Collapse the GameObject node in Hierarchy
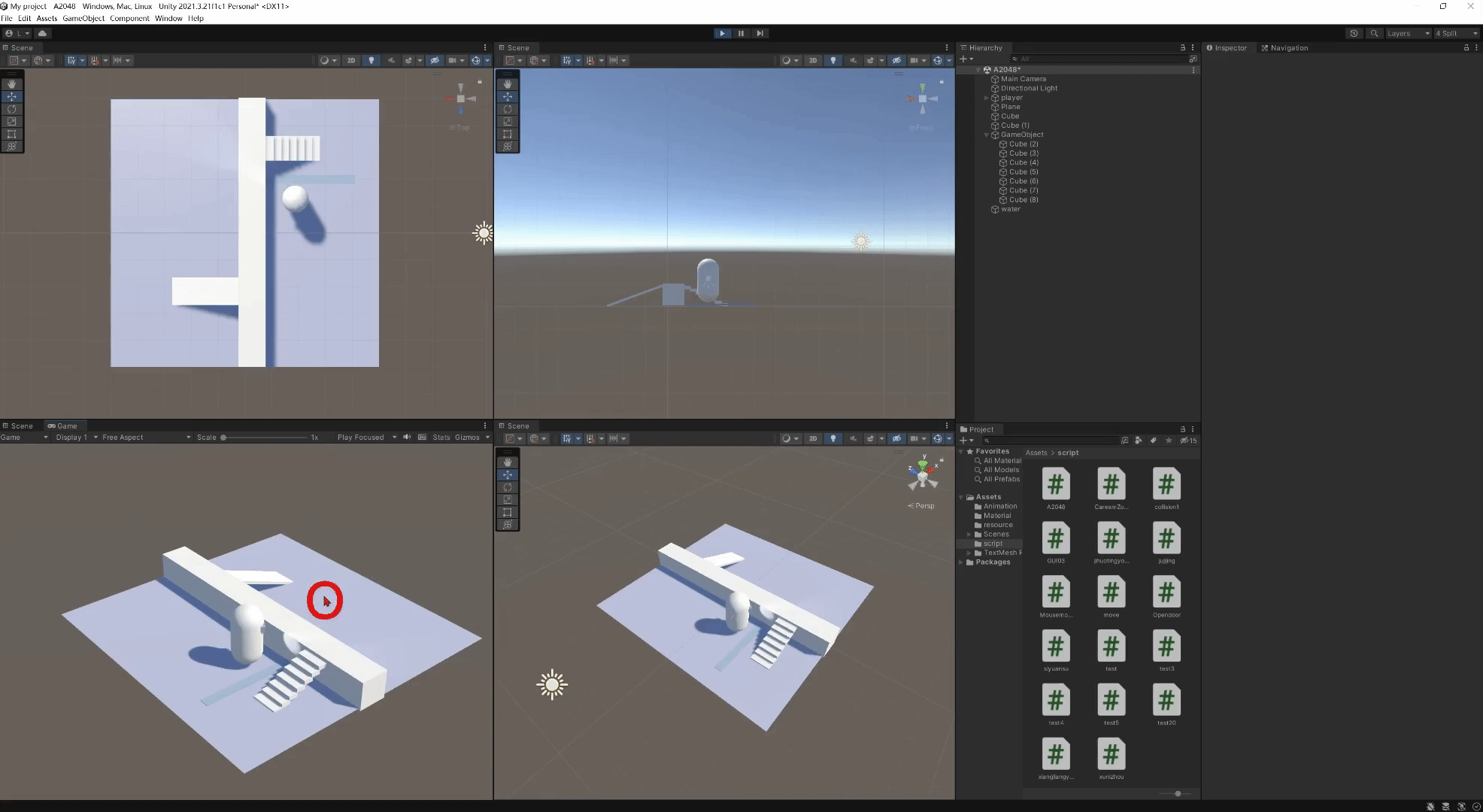The image size is (1483, 812). click(x=987, y=135)
